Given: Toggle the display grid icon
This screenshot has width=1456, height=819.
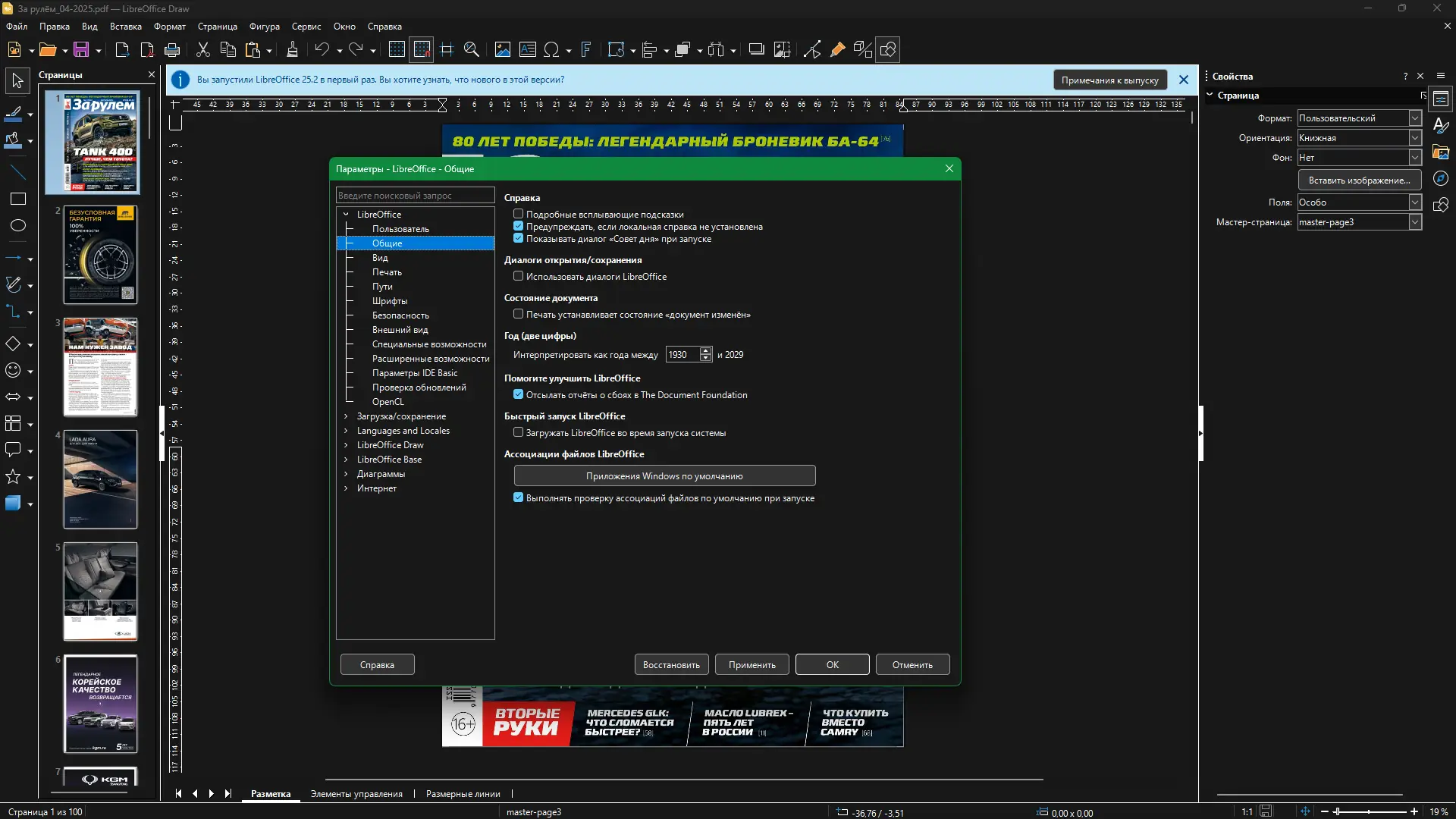Looking at the screenshot, I should click(397, 50).
